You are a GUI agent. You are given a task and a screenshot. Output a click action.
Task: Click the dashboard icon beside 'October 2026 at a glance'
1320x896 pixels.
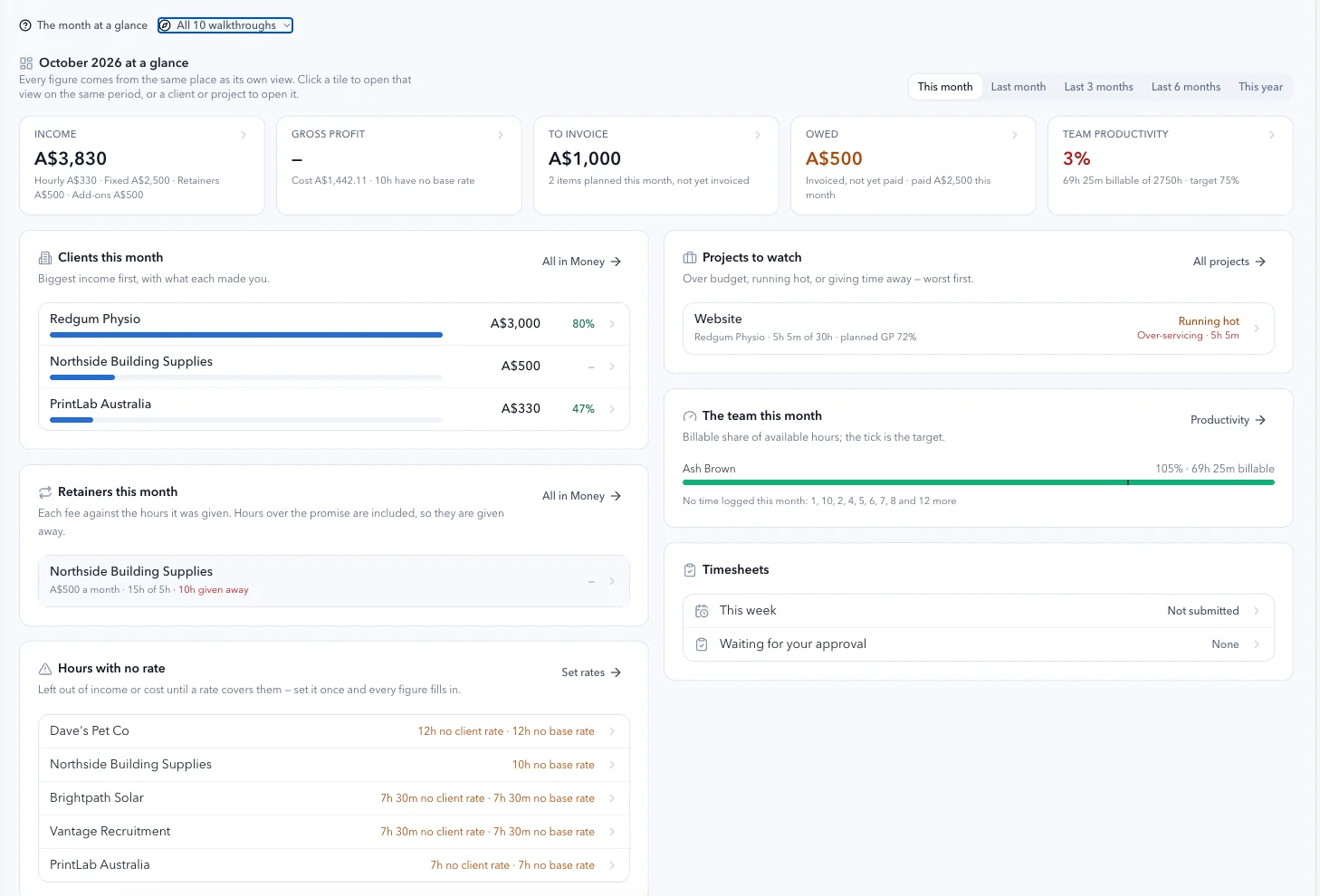point(26,63)
